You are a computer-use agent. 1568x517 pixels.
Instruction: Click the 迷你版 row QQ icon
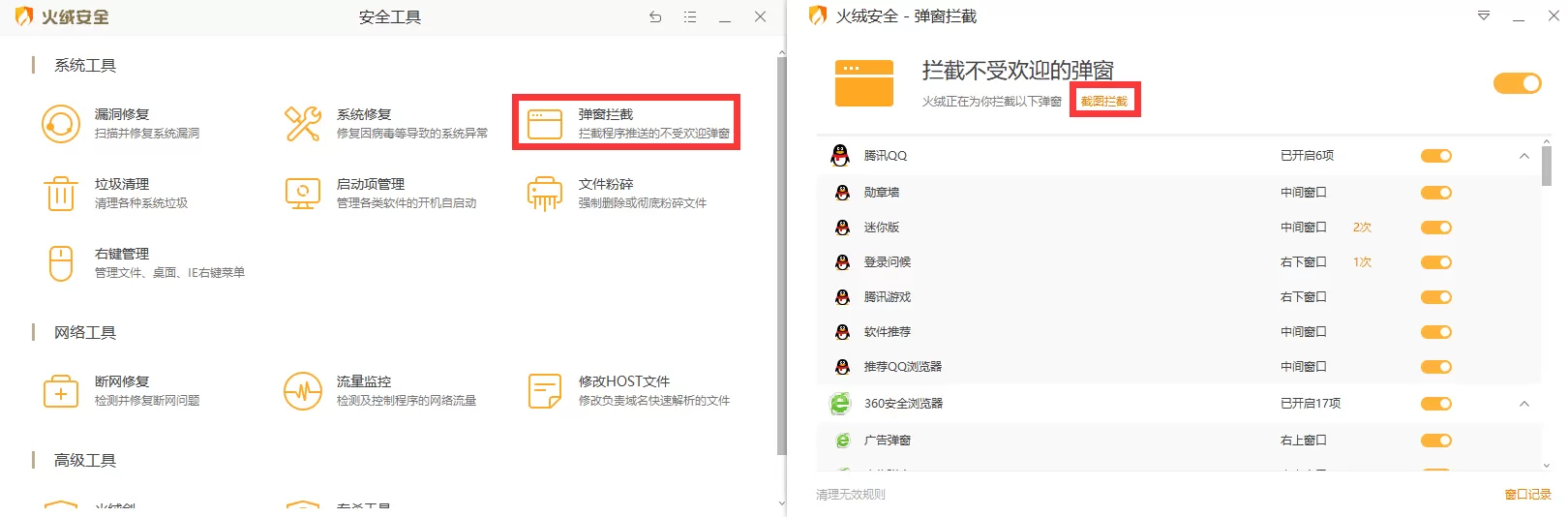842,228
